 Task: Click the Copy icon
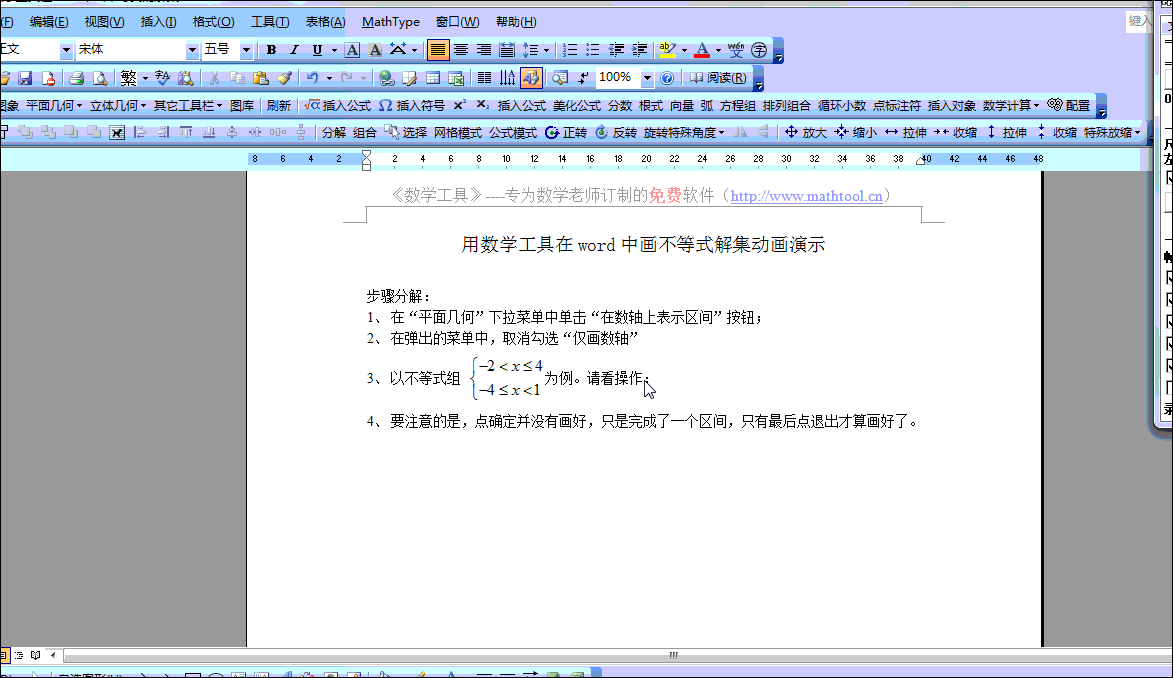pos(238,78)
